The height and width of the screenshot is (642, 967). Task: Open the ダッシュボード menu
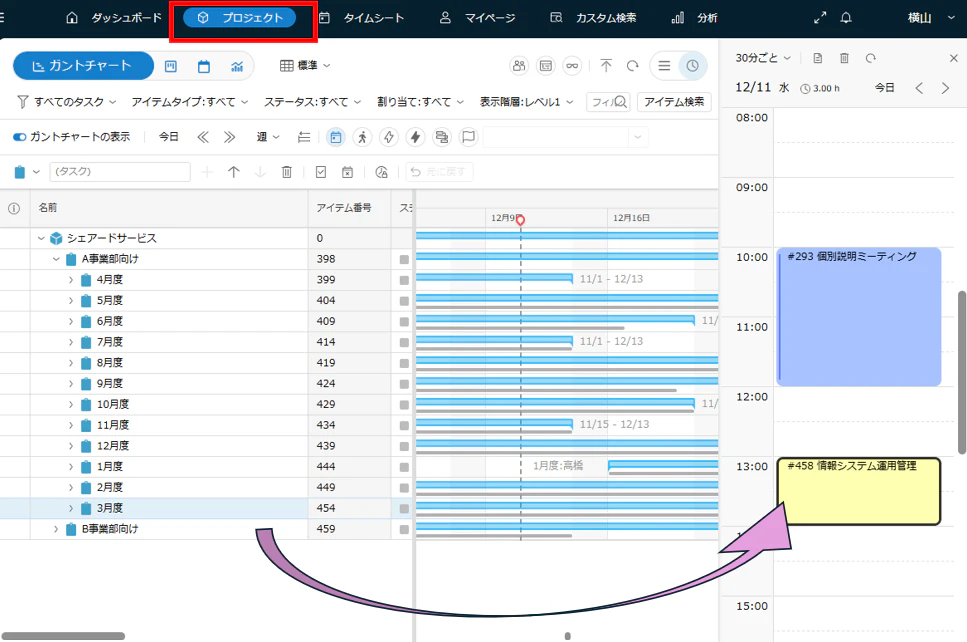click(114, 18)
